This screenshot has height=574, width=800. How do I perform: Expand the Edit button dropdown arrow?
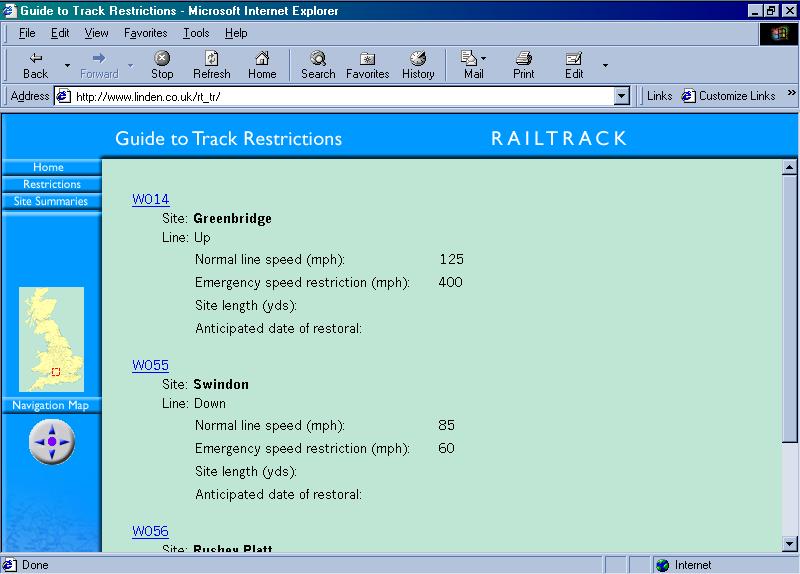pyautogui.click(x=605, y=65)
